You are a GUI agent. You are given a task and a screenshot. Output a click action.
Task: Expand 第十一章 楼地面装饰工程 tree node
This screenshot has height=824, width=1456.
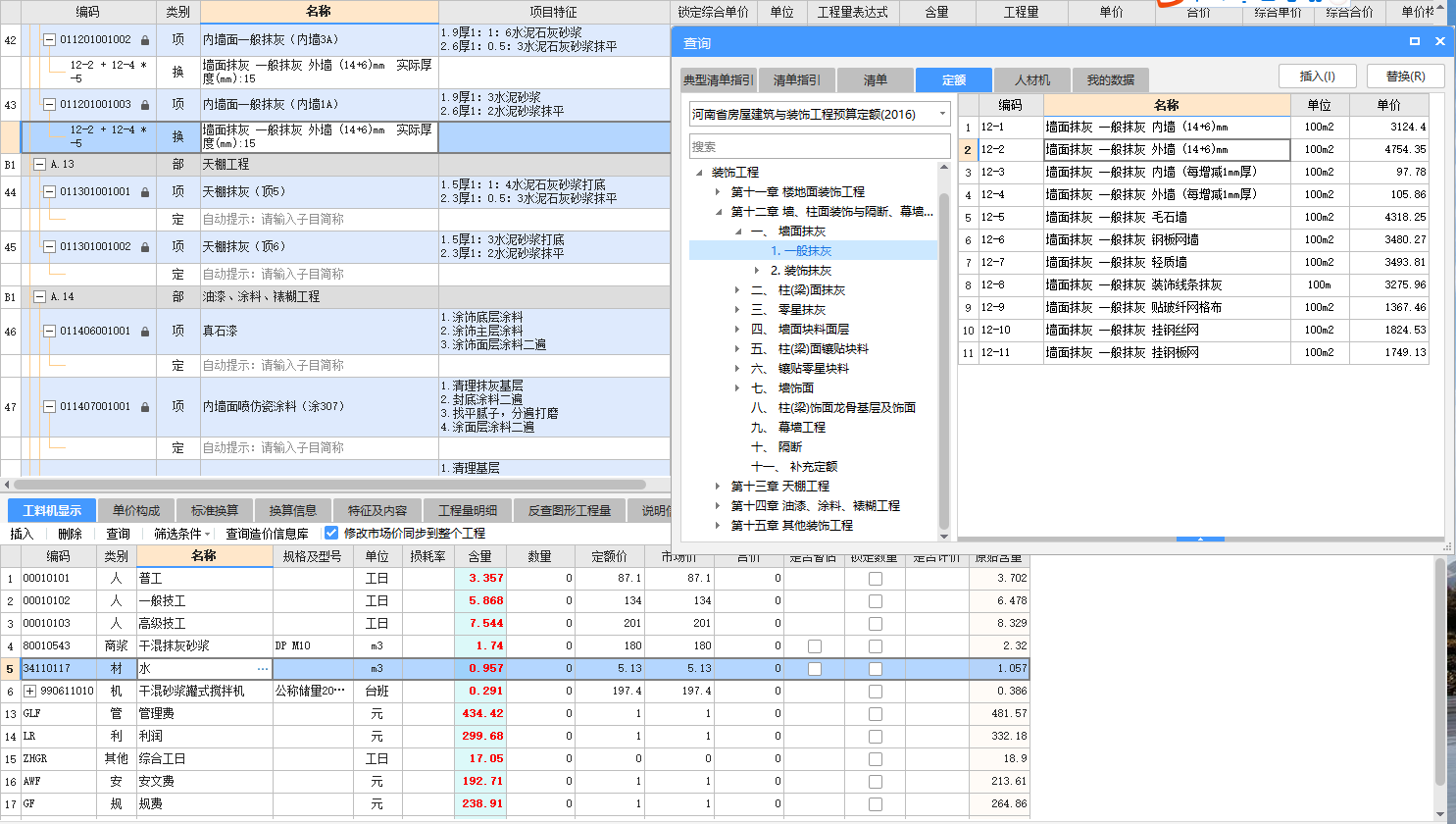pyautogui.click(x=718, y=192)
